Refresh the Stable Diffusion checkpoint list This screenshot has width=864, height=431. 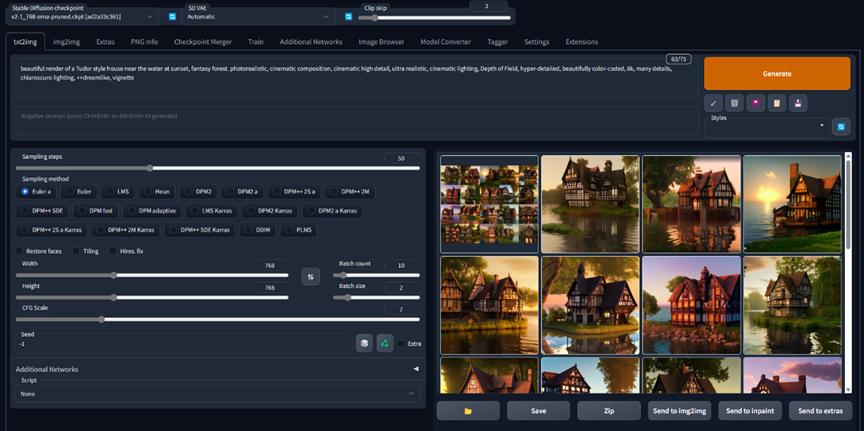pos(172,17)
